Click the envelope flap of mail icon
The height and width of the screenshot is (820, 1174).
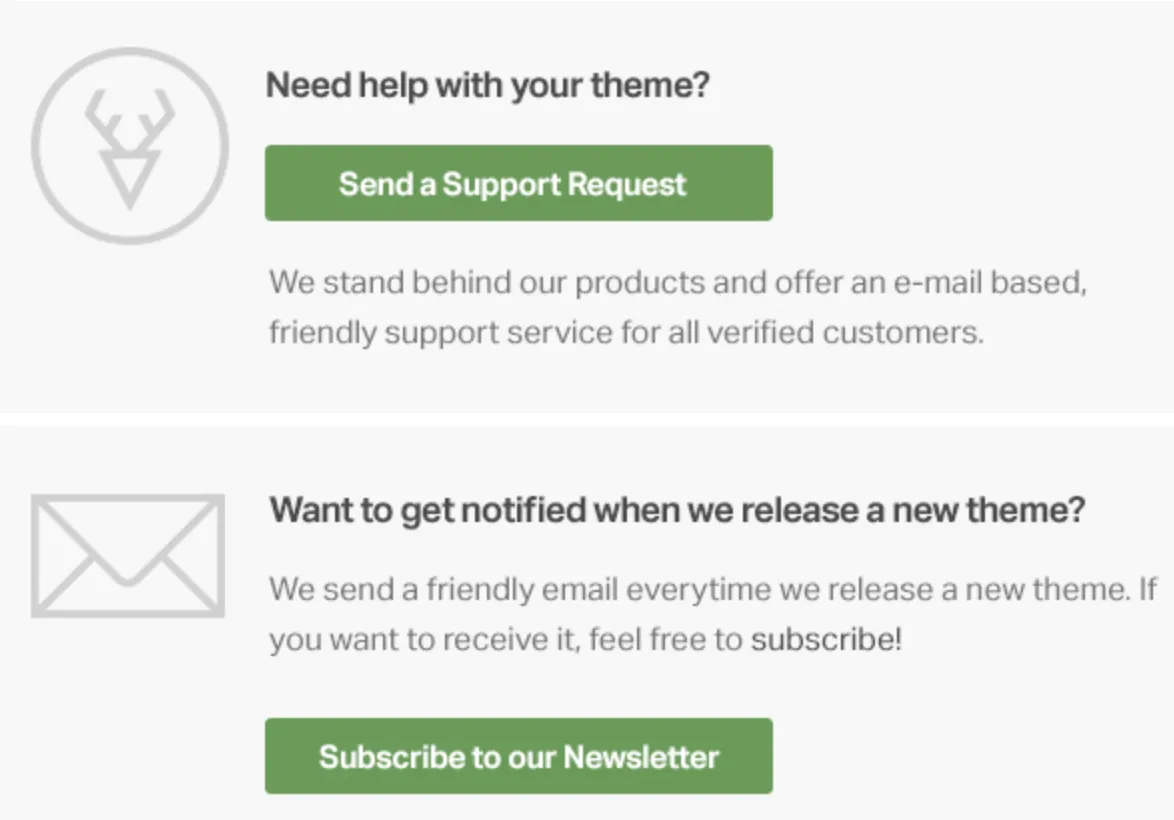[x=128, y=541]
